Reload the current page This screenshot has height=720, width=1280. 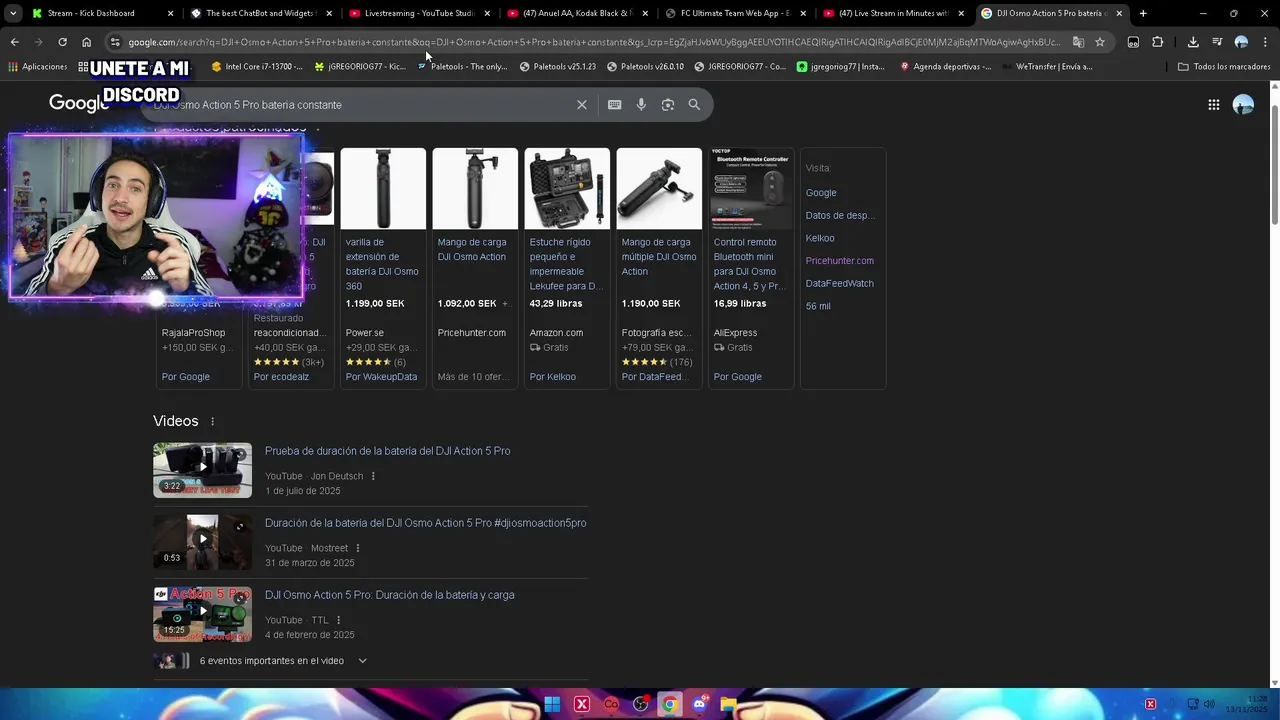[x=62, y=42]
